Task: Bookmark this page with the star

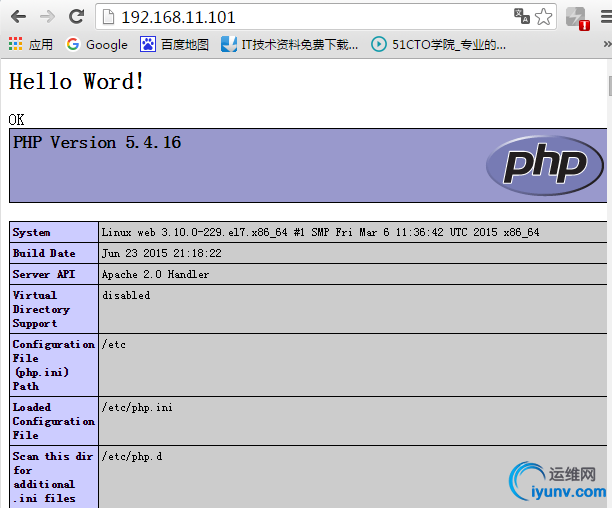Action: 543,17
